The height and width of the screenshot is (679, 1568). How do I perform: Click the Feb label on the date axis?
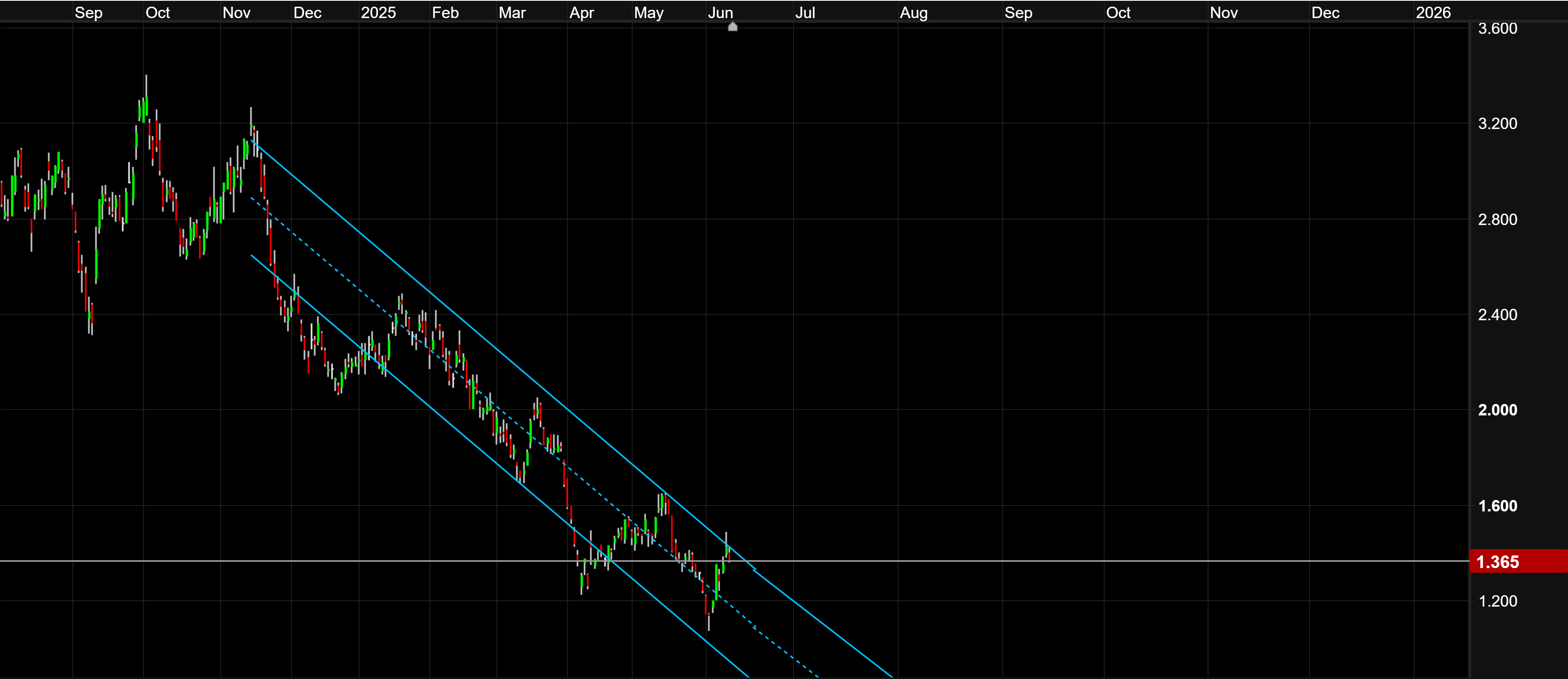coord(445,13)
